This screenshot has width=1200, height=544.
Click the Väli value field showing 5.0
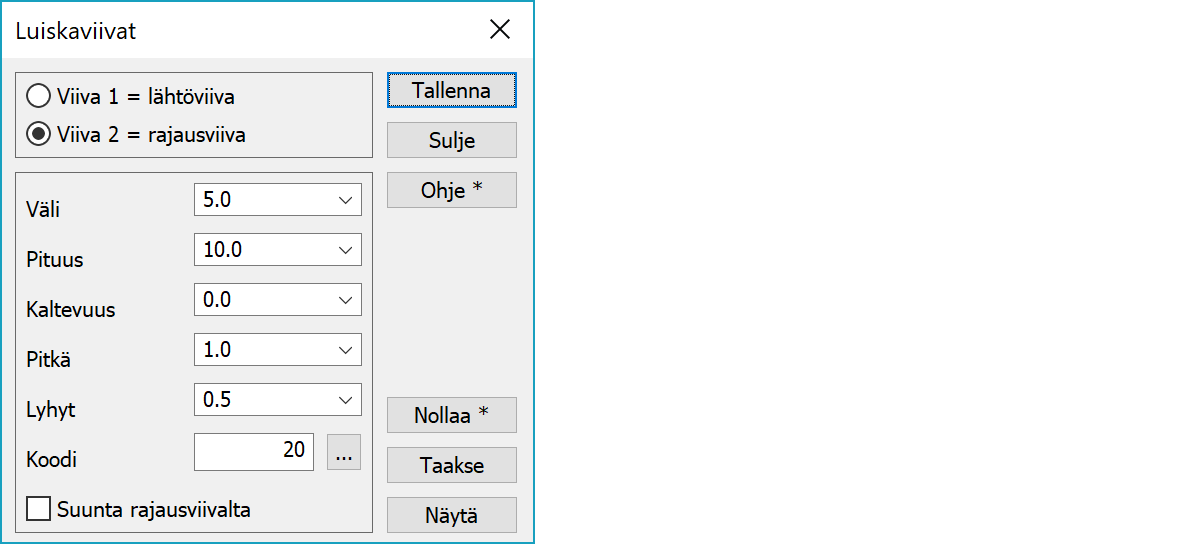coord(263,200)
